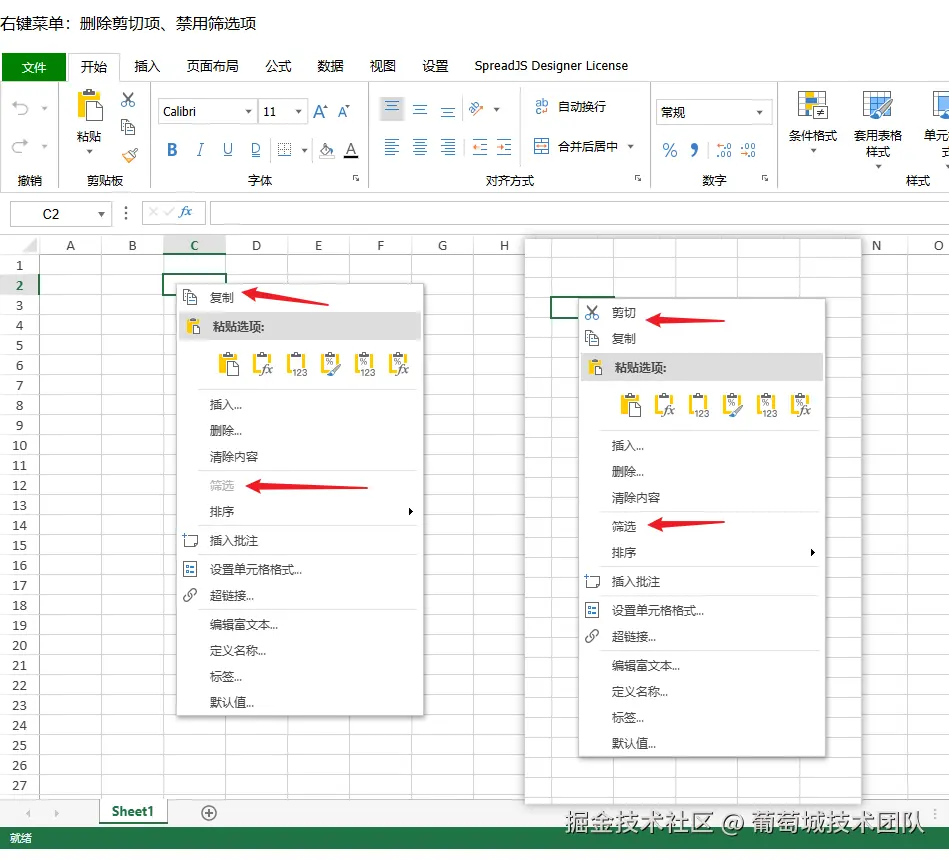Switch to the 公式 ribbon tab
This screenshot has height=860, width=949.
[x=278, y=66]
